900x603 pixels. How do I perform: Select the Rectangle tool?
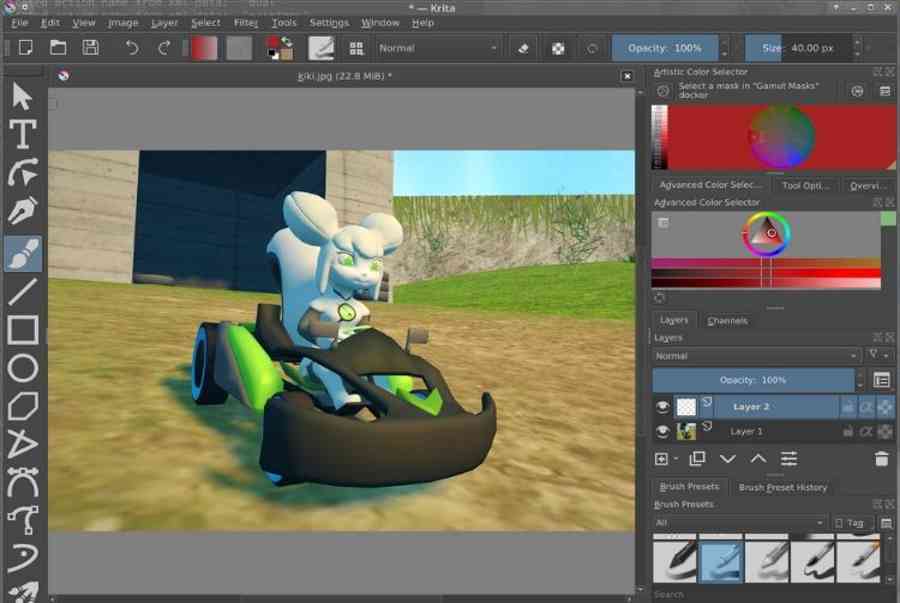[x=22, y=330]
